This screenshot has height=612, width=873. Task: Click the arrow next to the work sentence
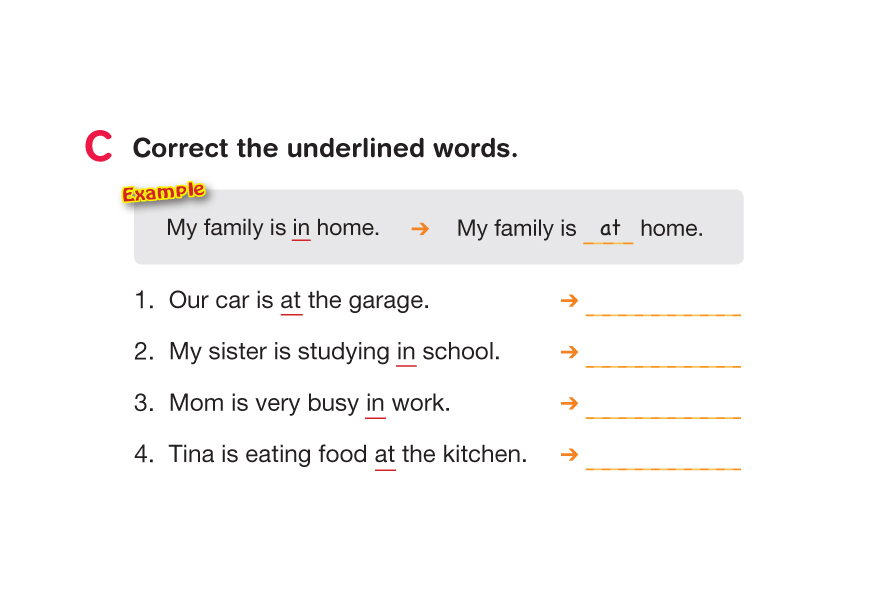pyautogui.click(x=569, y=403)
